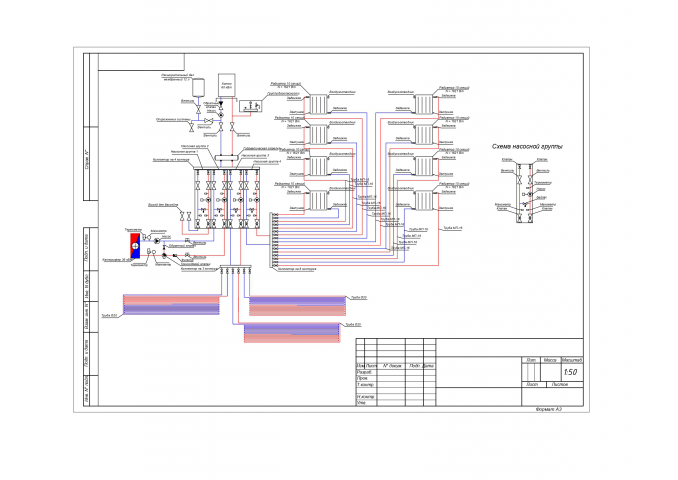
Task: Select the lowest underfloor heating loop
Action: (x=292, y=333)
